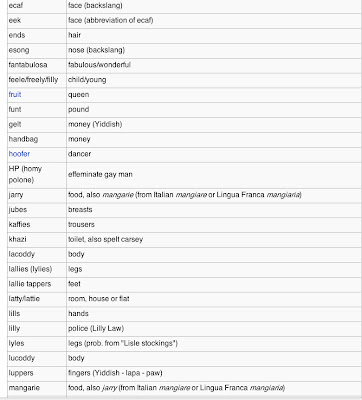
Task: Select the 'lills' term cell
Action: tap(37, 314)
